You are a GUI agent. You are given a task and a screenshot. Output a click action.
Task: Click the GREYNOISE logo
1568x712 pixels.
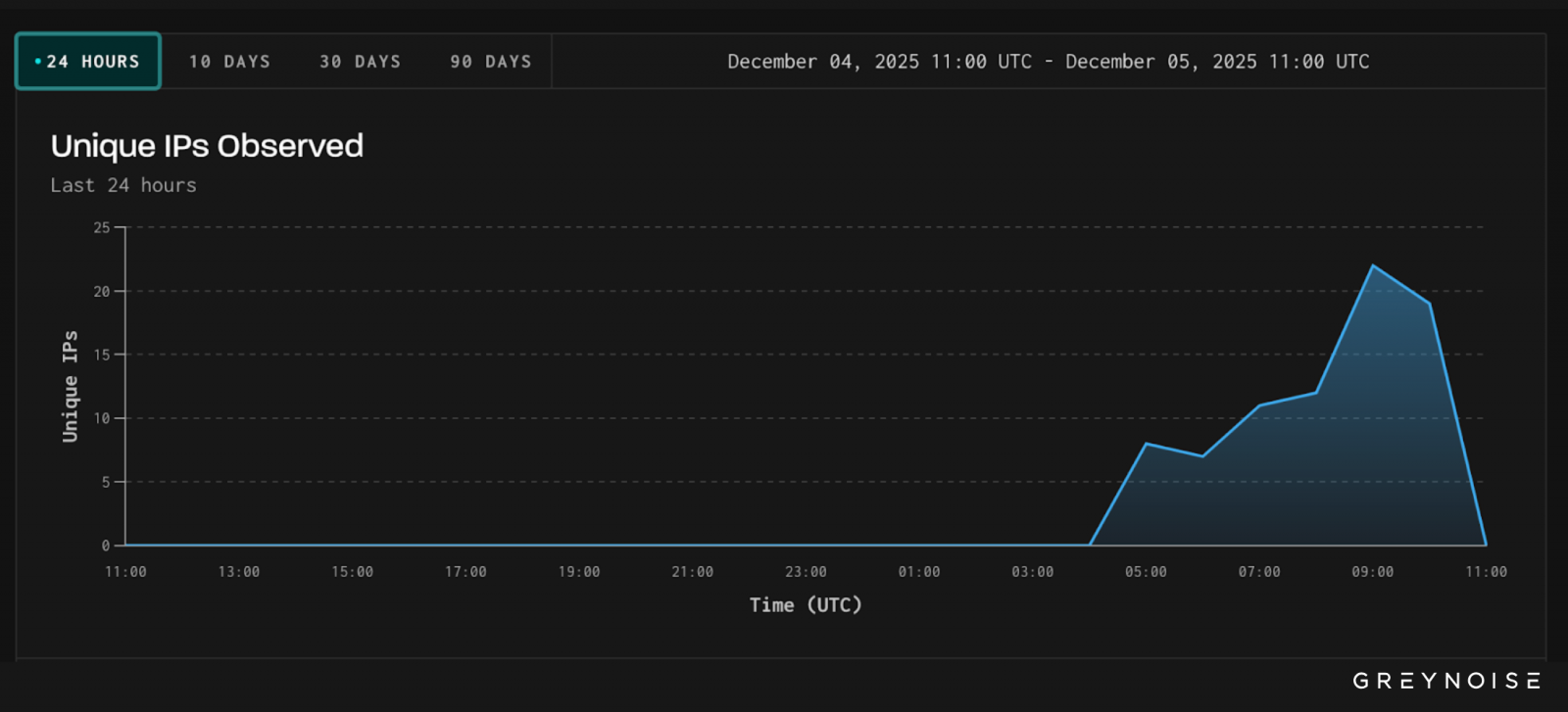pos(1446,681)
